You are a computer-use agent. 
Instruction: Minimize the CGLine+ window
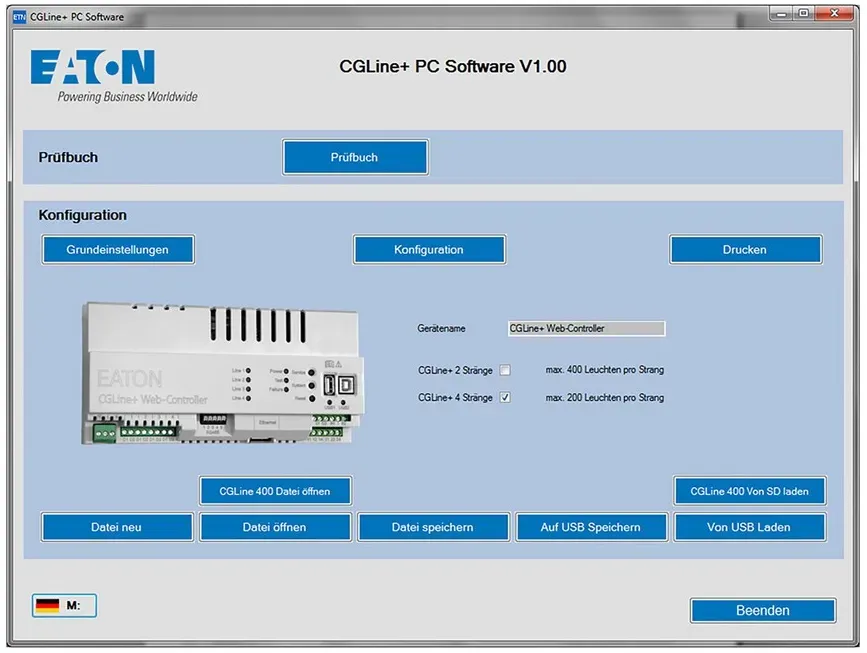click(781, 14)
